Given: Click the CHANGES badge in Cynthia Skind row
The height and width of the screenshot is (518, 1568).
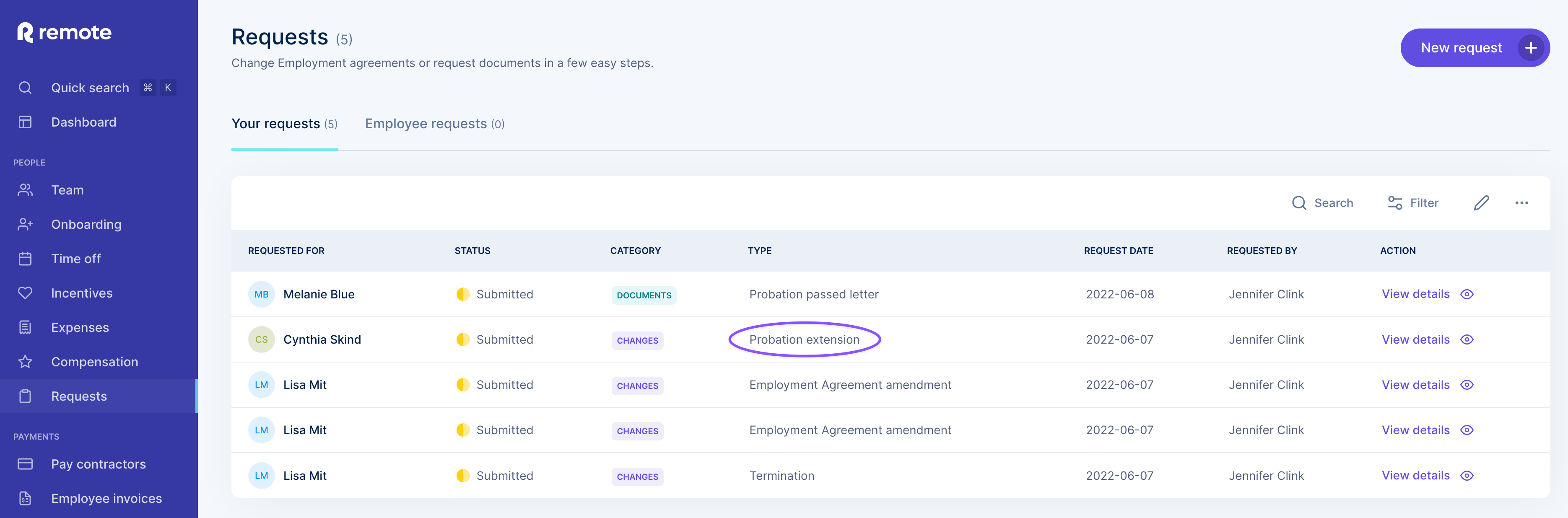Looking at the screenshot, I should [637, 341].
